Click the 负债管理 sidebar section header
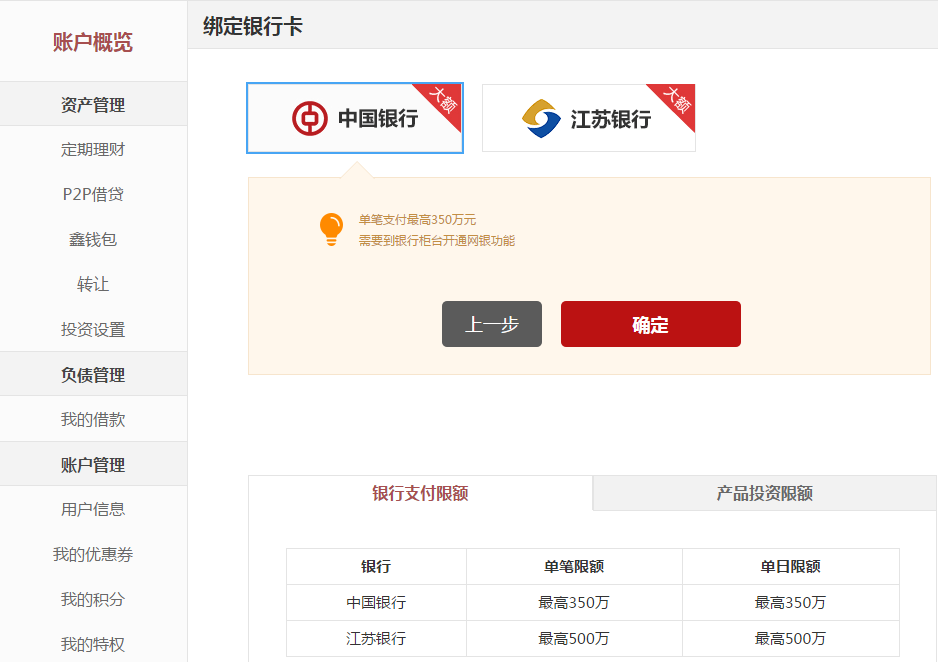 (x=93, y=374)
